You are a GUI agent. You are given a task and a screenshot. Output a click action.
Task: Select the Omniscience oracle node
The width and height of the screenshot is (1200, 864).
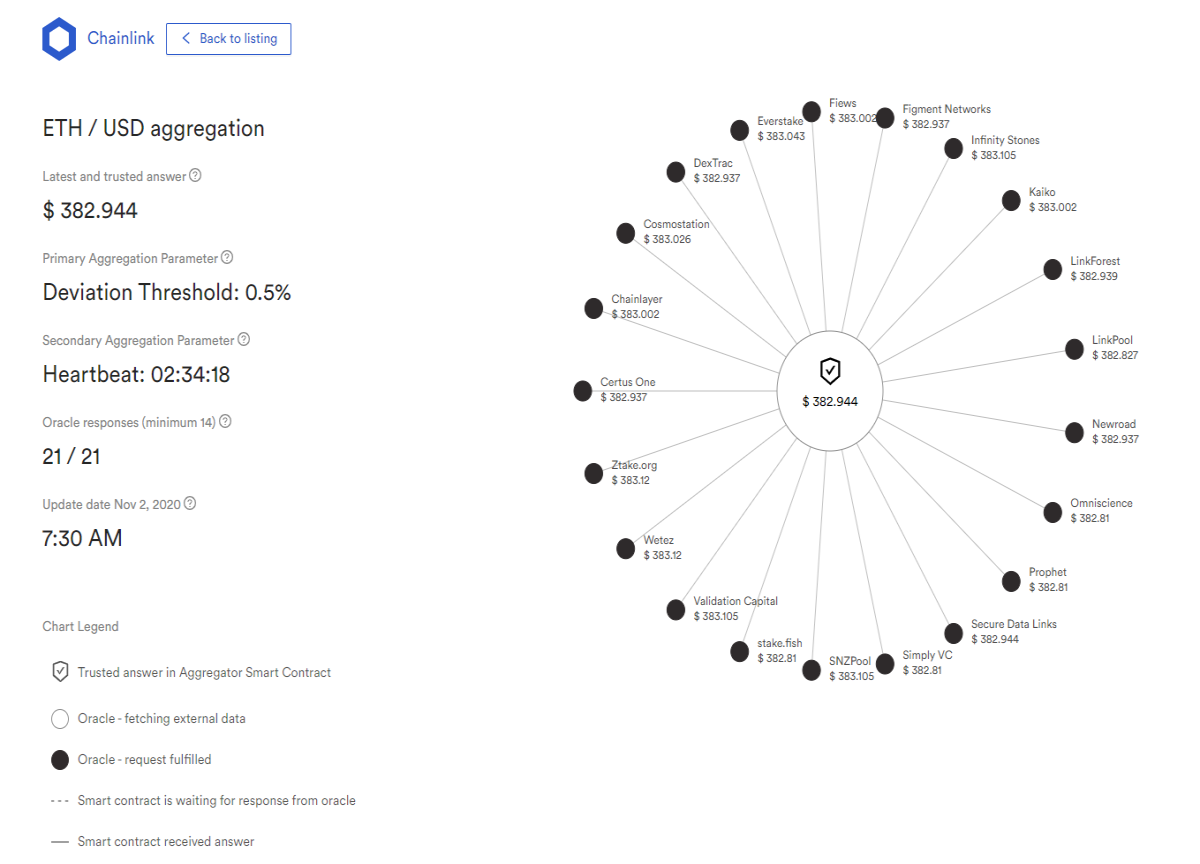click(1053, 512)
